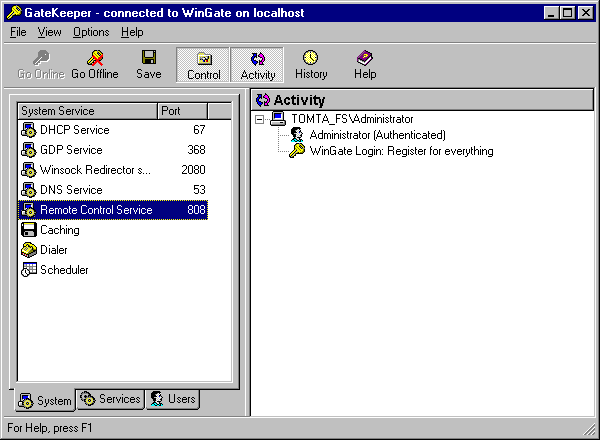Click the Caching disk icon
The width and height of the screenshot is (600, 440).
coord(29,230)
